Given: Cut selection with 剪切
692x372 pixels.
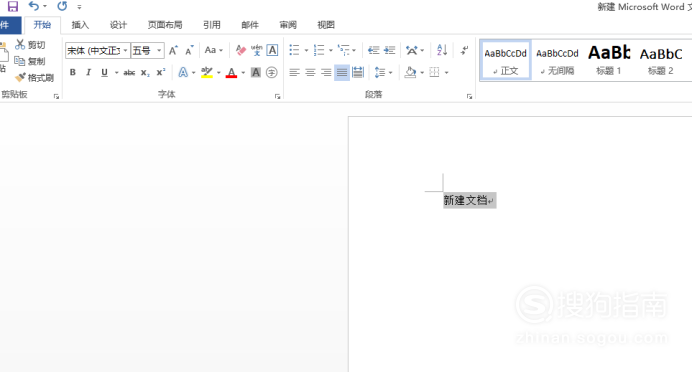Looking at the screenshot, I should tap(30, 45).
